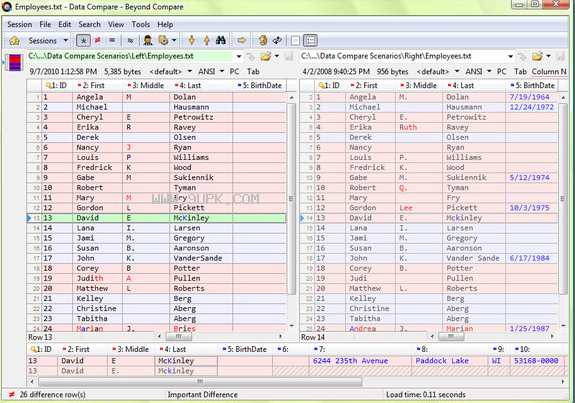Image resolution: width=575 pixels, height=403 pixels.
Task: Jump to Next Difference down arrow
Action: point(191,40)
